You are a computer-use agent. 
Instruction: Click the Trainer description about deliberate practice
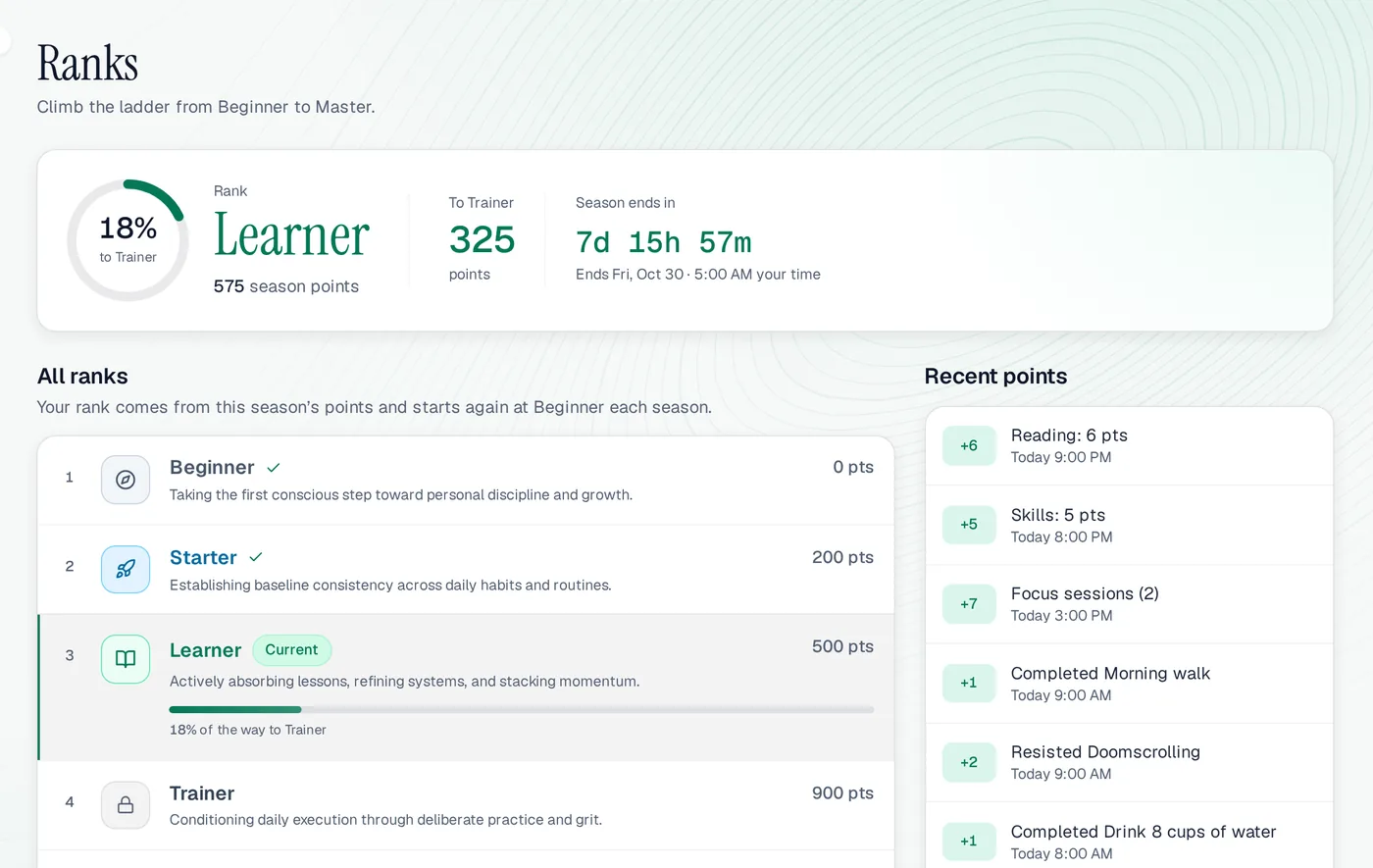(385, 820)
